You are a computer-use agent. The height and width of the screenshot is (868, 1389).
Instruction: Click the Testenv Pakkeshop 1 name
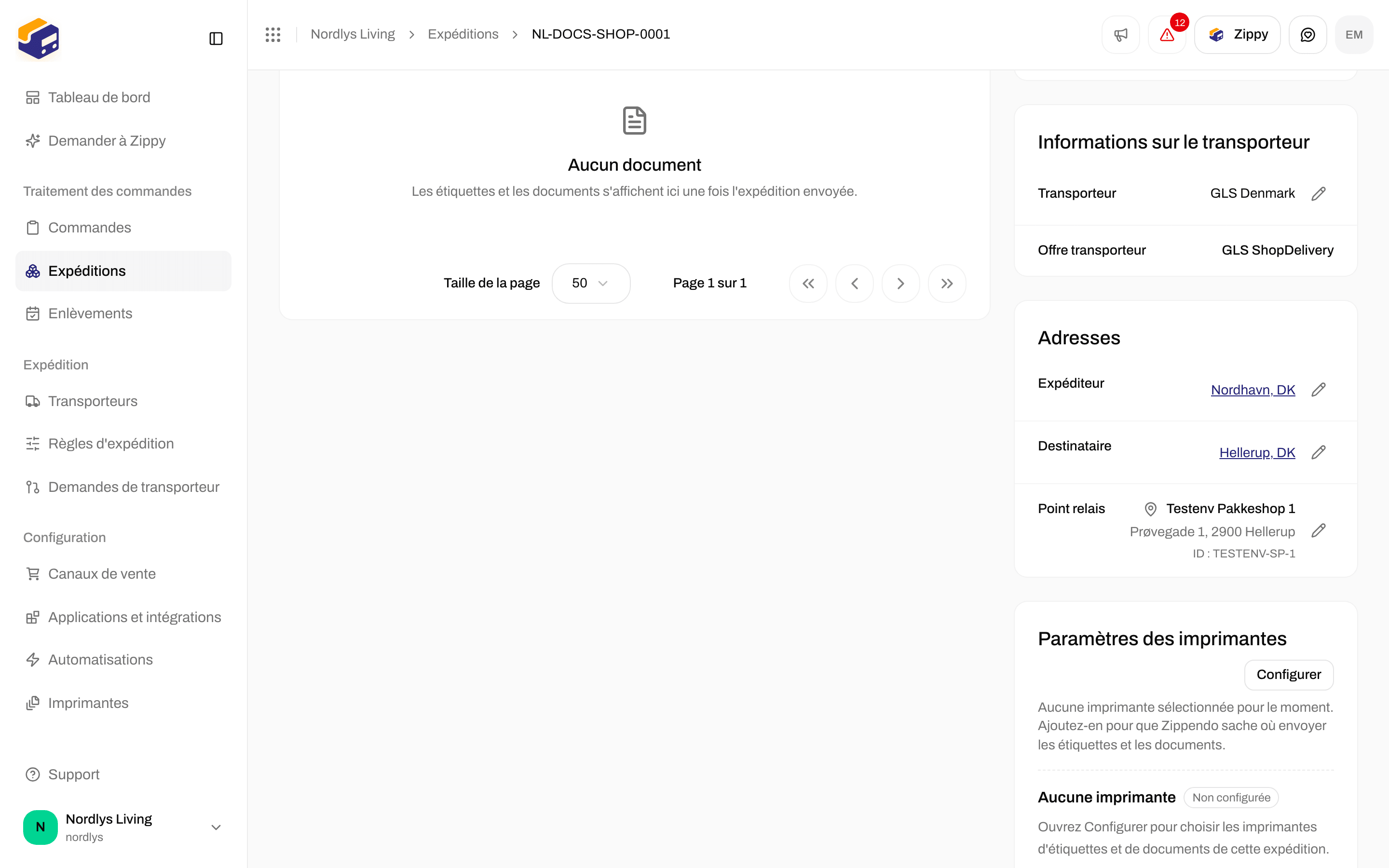1231,509
